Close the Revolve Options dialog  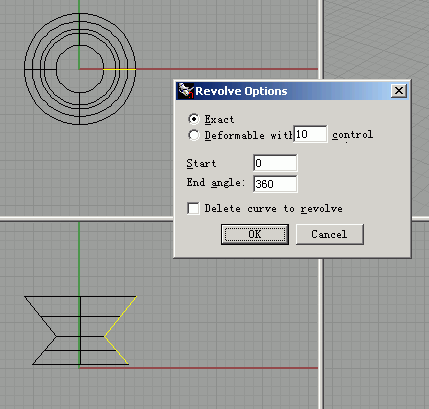(x=399, y=91)
